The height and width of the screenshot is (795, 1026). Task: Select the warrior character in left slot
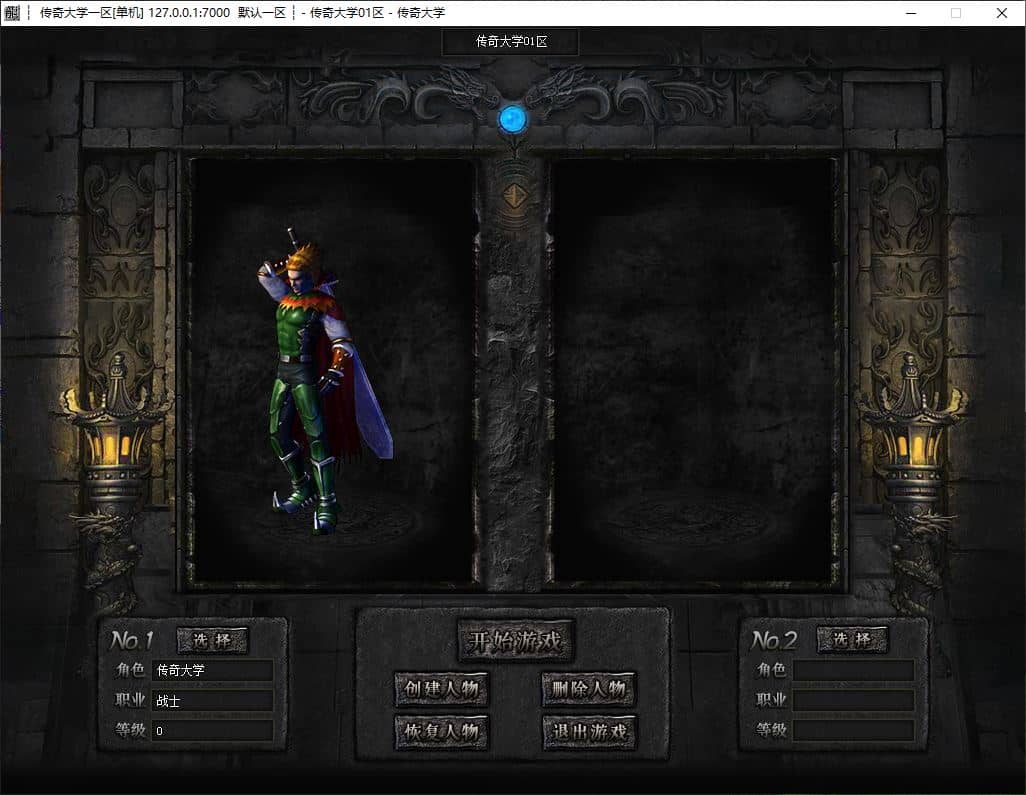click(322, 380)
